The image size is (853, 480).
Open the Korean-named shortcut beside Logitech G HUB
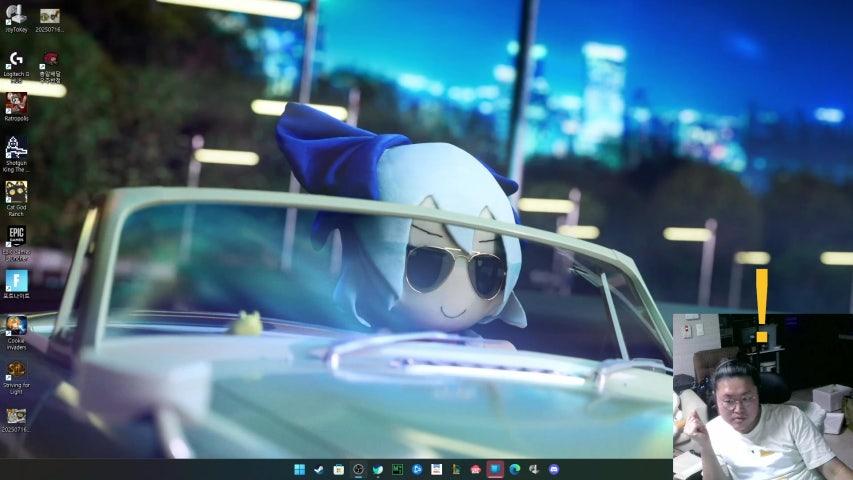pos(50,67)
